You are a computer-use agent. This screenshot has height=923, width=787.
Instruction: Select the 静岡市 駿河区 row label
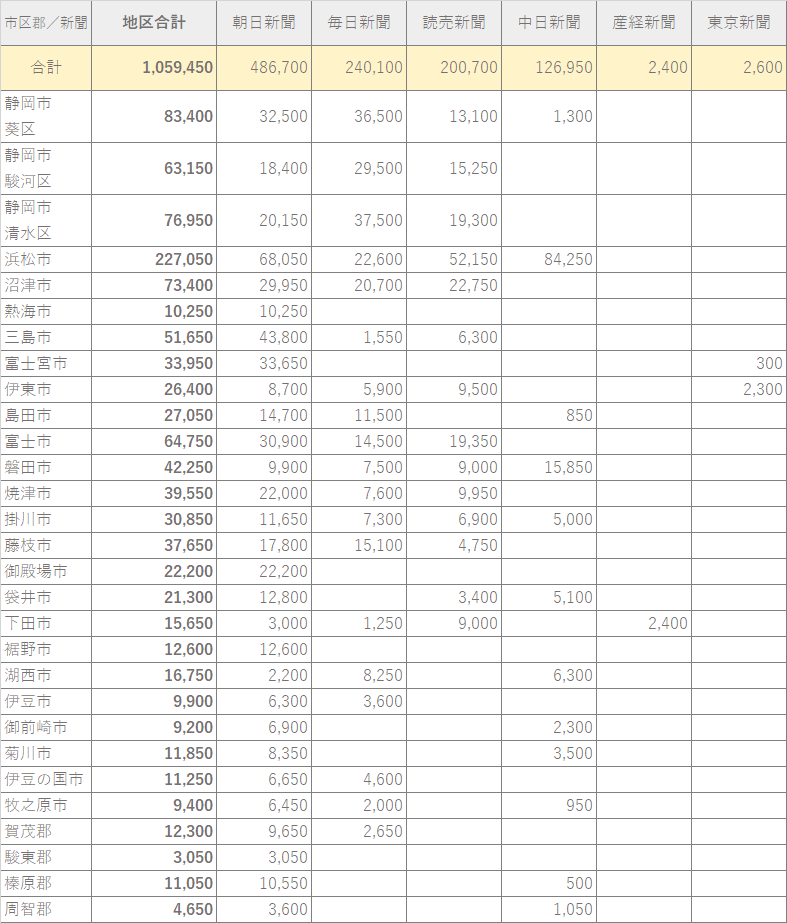[x=46, y=168]
